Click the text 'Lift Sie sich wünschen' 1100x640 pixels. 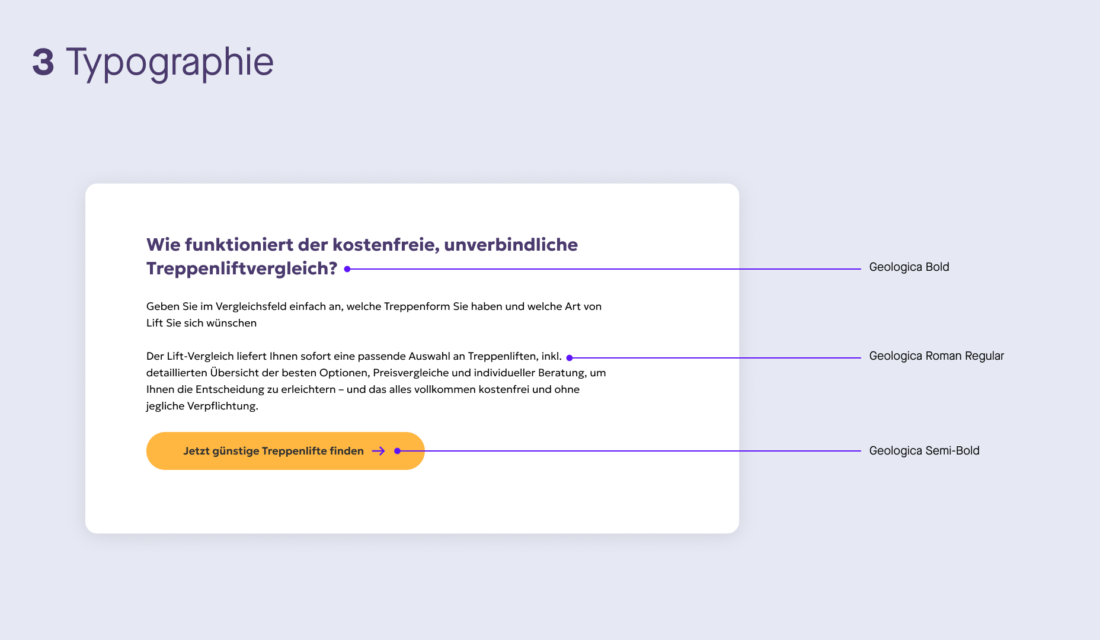pos(201,324)
